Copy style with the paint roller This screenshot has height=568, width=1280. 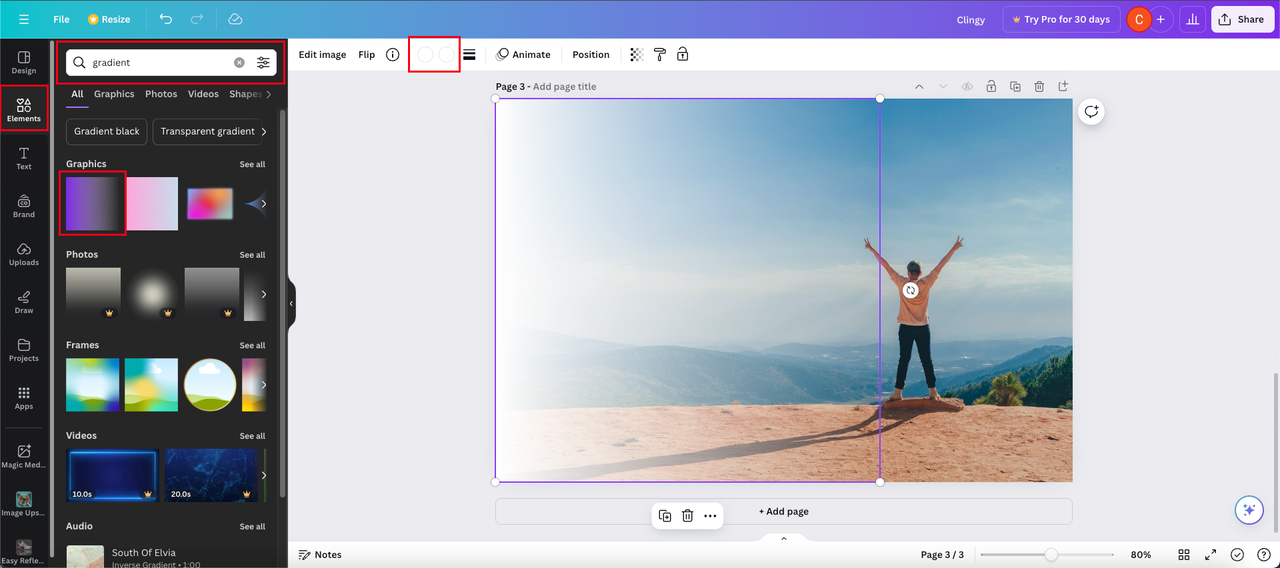click(660, 55)
